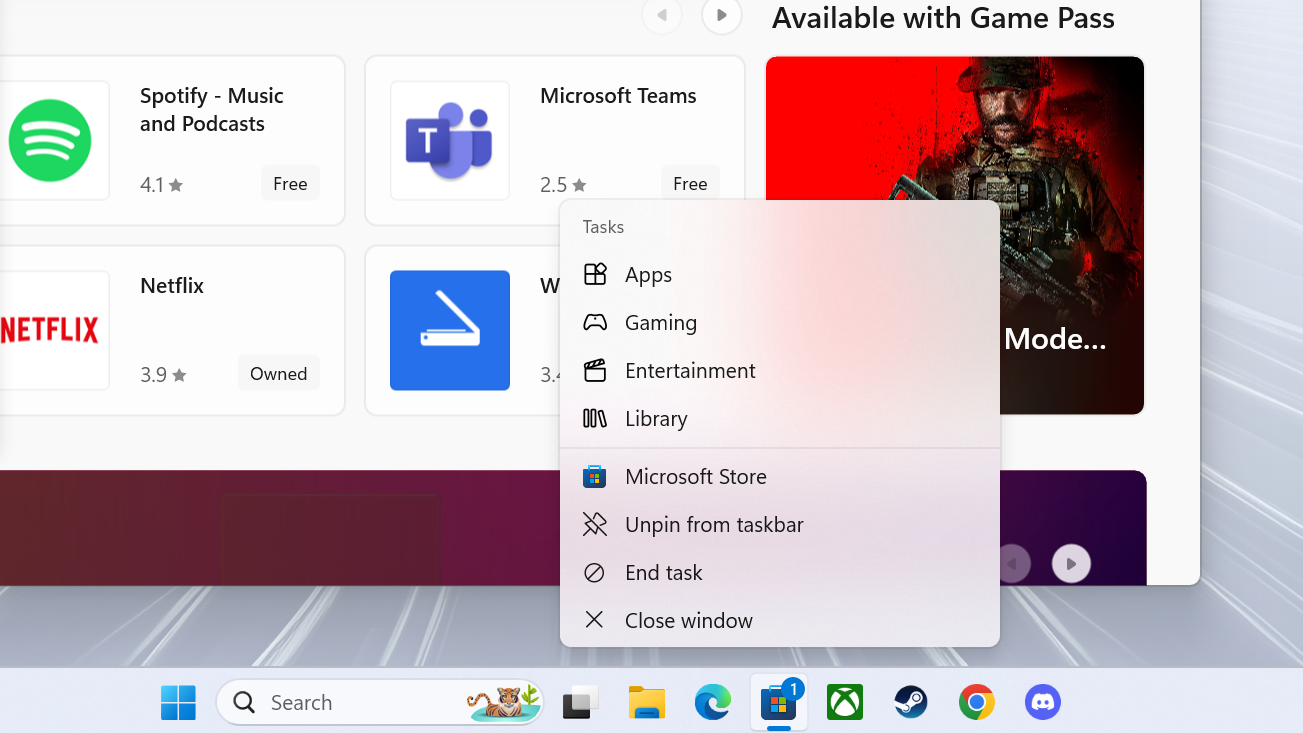The height and width of the screenshot is (733, 1303).
Task: Click the Microsoft Store taskbar icon
Action: click(778, 702)
